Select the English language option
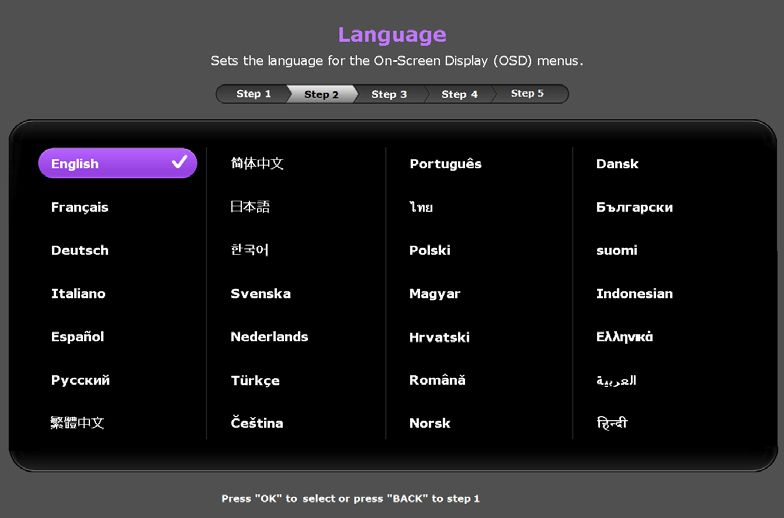This screenshot has width=784, height=518. pyautogui.click(x=116, y=163)
